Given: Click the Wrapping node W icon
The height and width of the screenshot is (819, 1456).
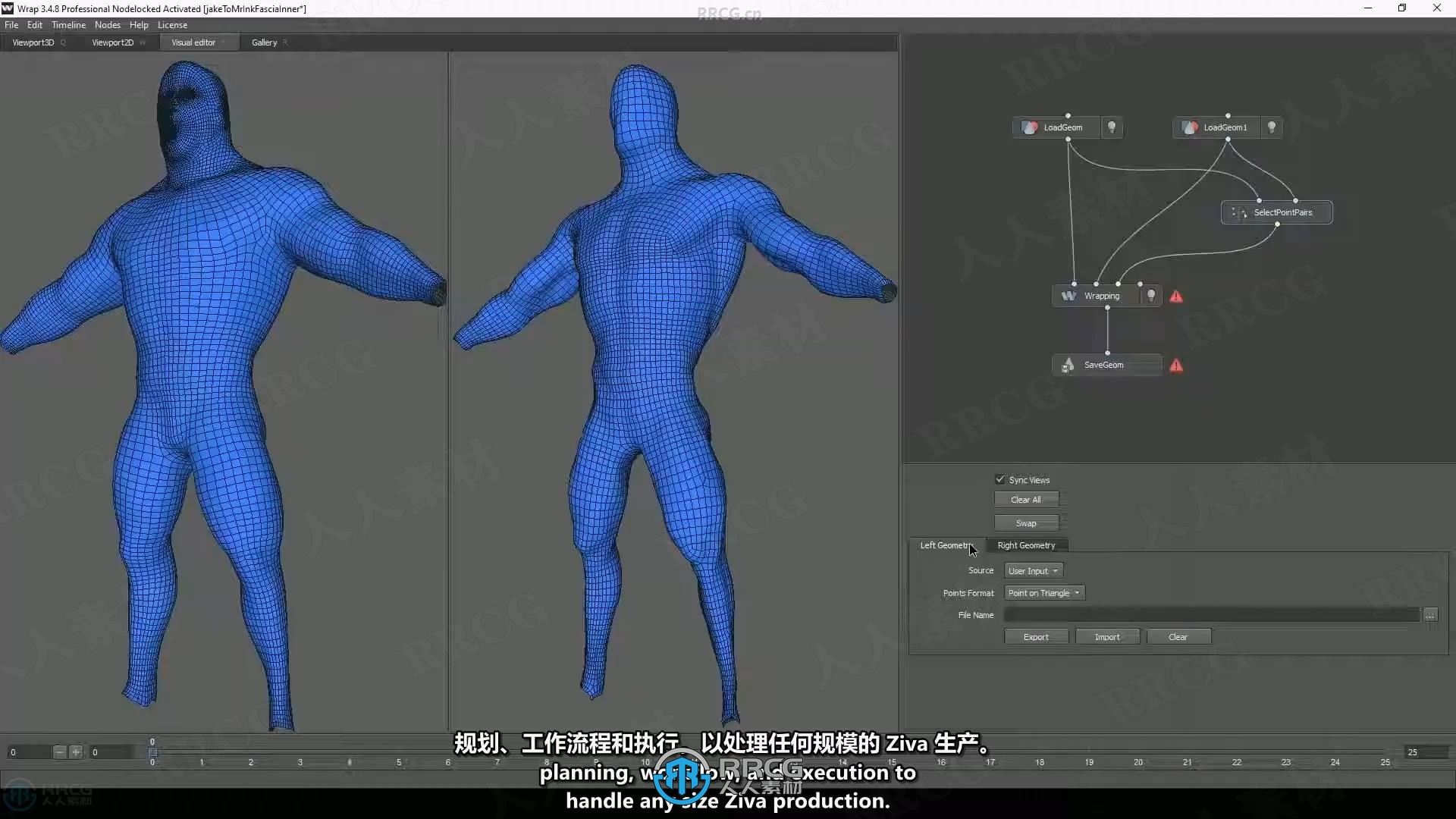Looking at the screenshot, I should pos(1068,296).
